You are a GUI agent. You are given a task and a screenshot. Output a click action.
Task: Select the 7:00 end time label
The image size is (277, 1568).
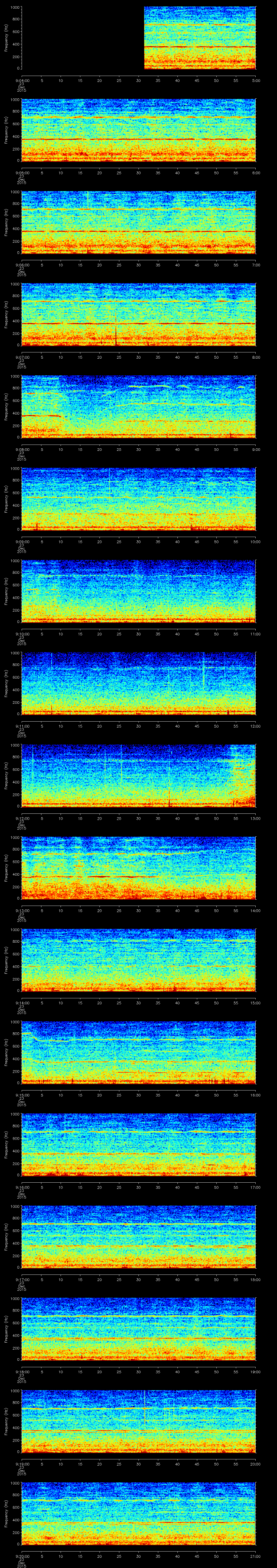[256, 265]
